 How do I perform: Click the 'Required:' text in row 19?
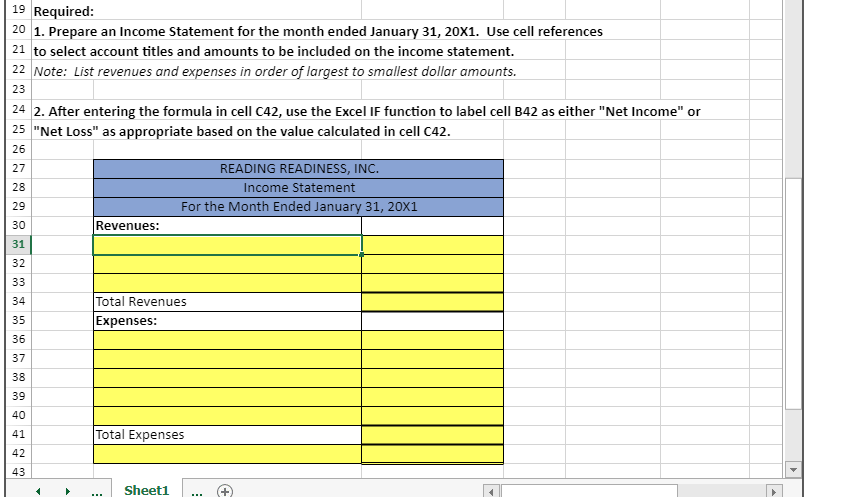click(64, 11)
